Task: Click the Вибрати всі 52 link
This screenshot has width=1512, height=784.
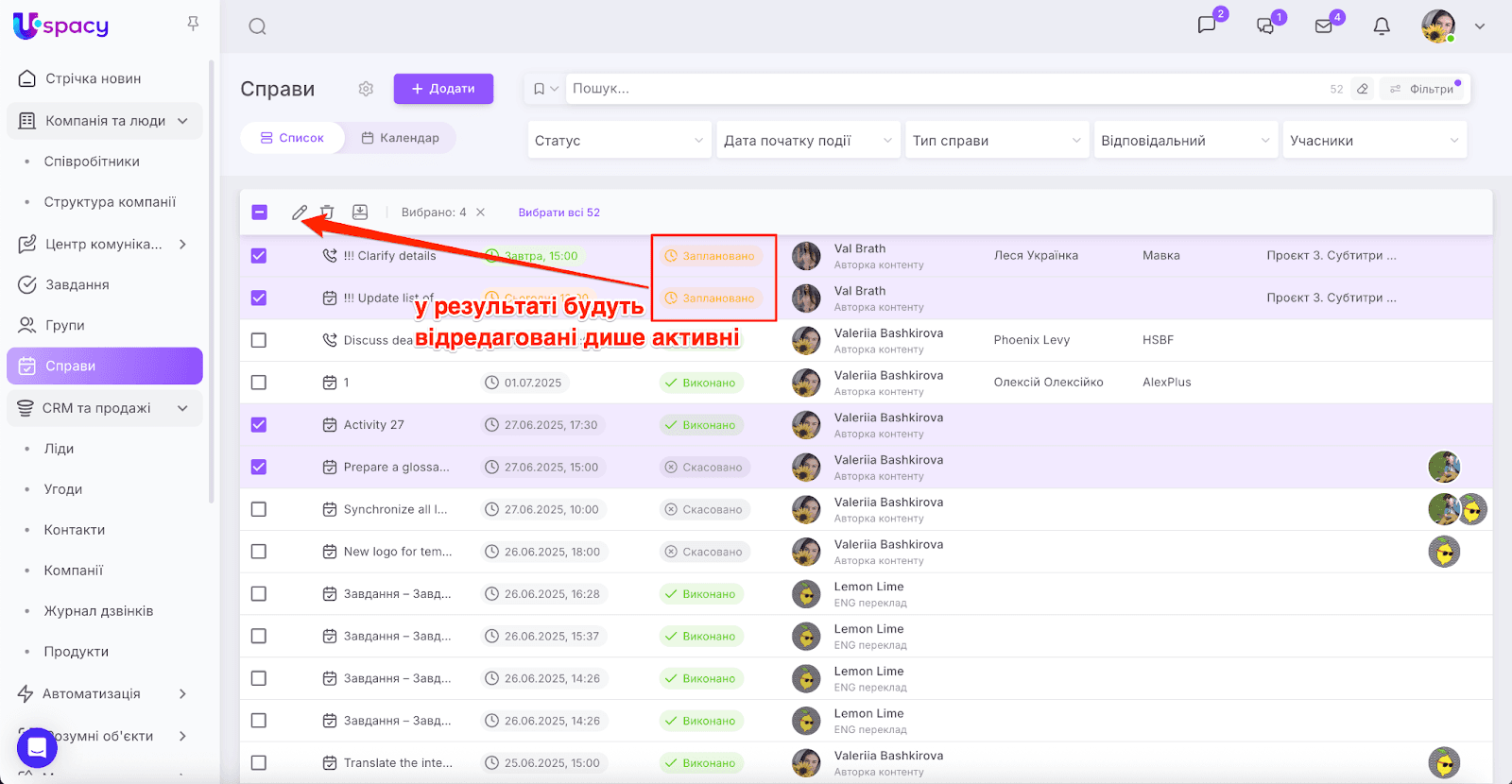Action: [x=558, y=213]
